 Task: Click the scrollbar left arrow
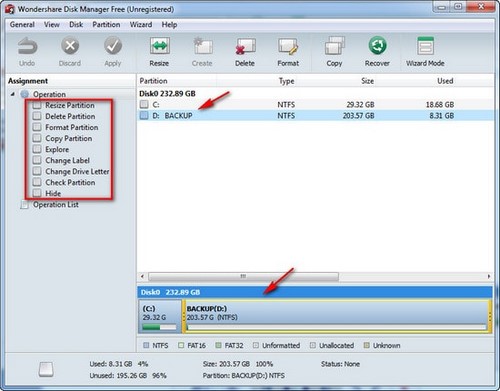click(142, 276)
